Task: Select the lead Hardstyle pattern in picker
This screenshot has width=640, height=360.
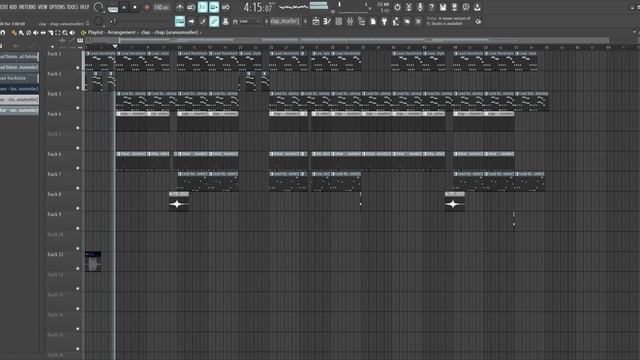Action: coord(19,78)
